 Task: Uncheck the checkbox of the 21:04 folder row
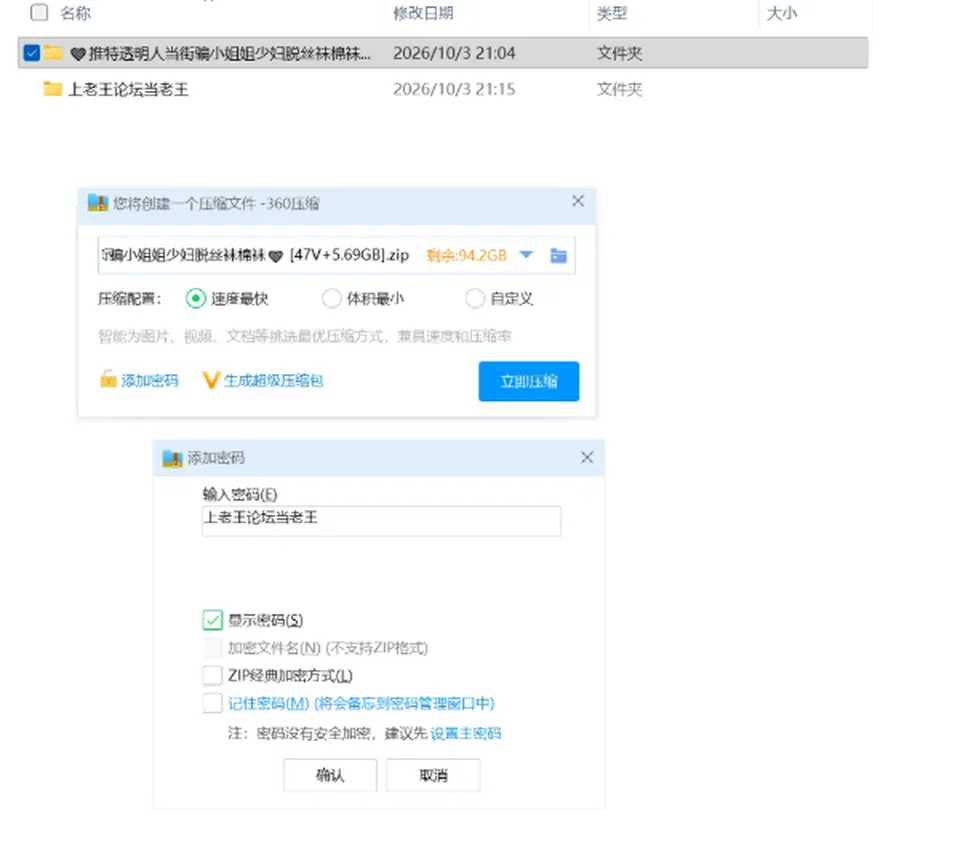point(32,53)
